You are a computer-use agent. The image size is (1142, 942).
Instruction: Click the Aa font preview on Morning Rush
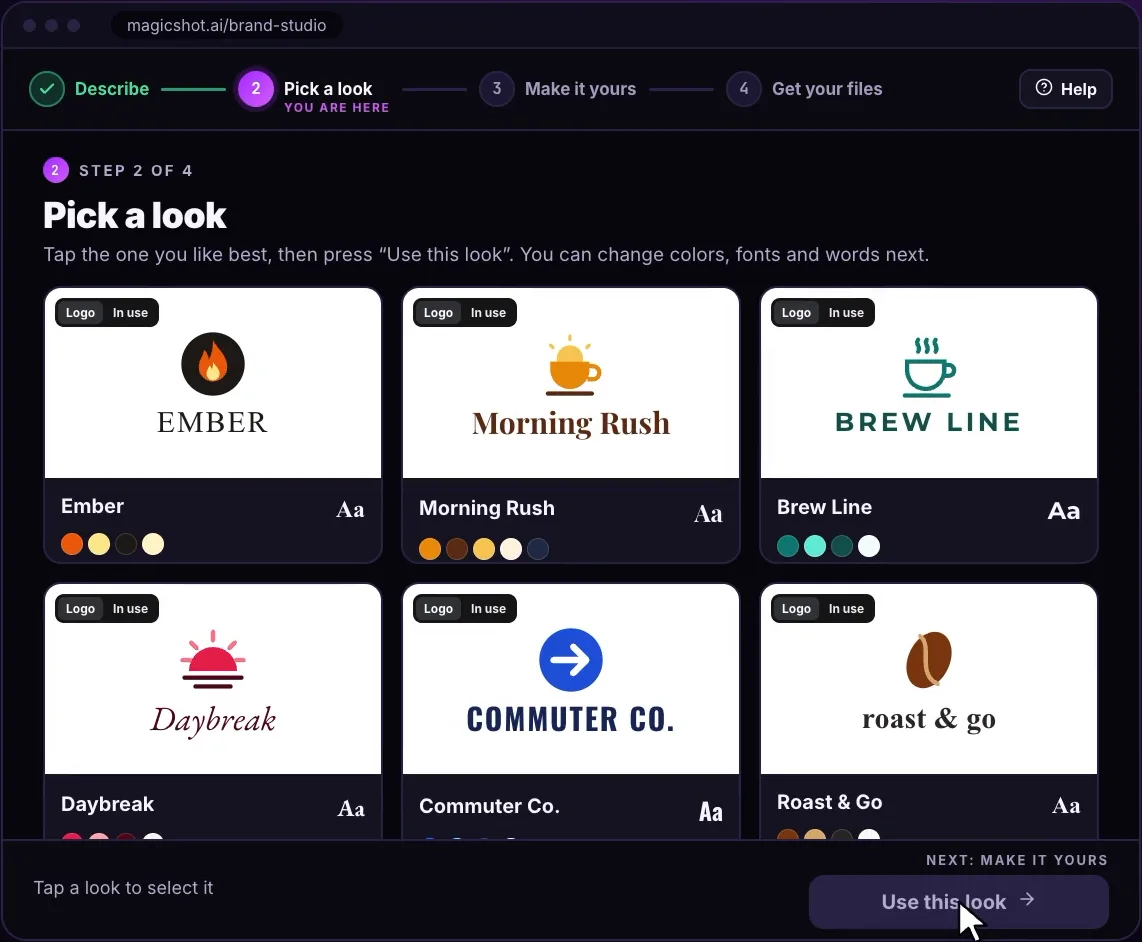coord(708,514)
